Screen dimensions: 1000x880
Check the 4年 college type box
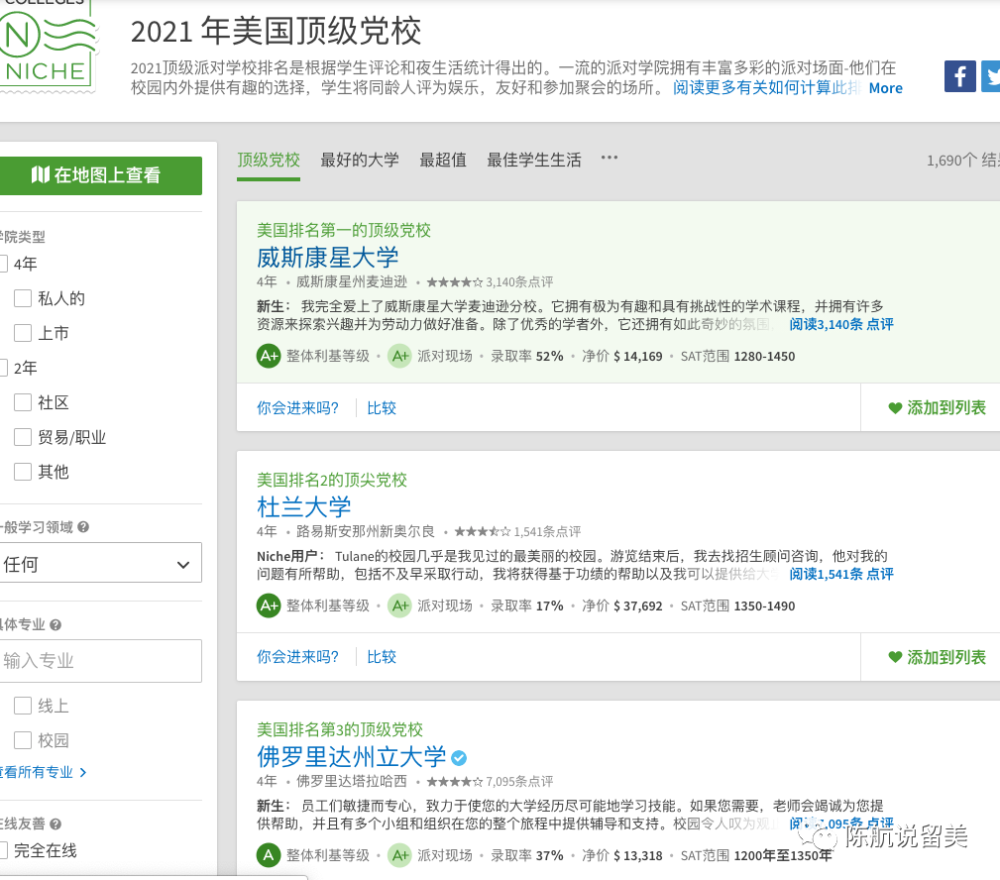pos(3,264)
